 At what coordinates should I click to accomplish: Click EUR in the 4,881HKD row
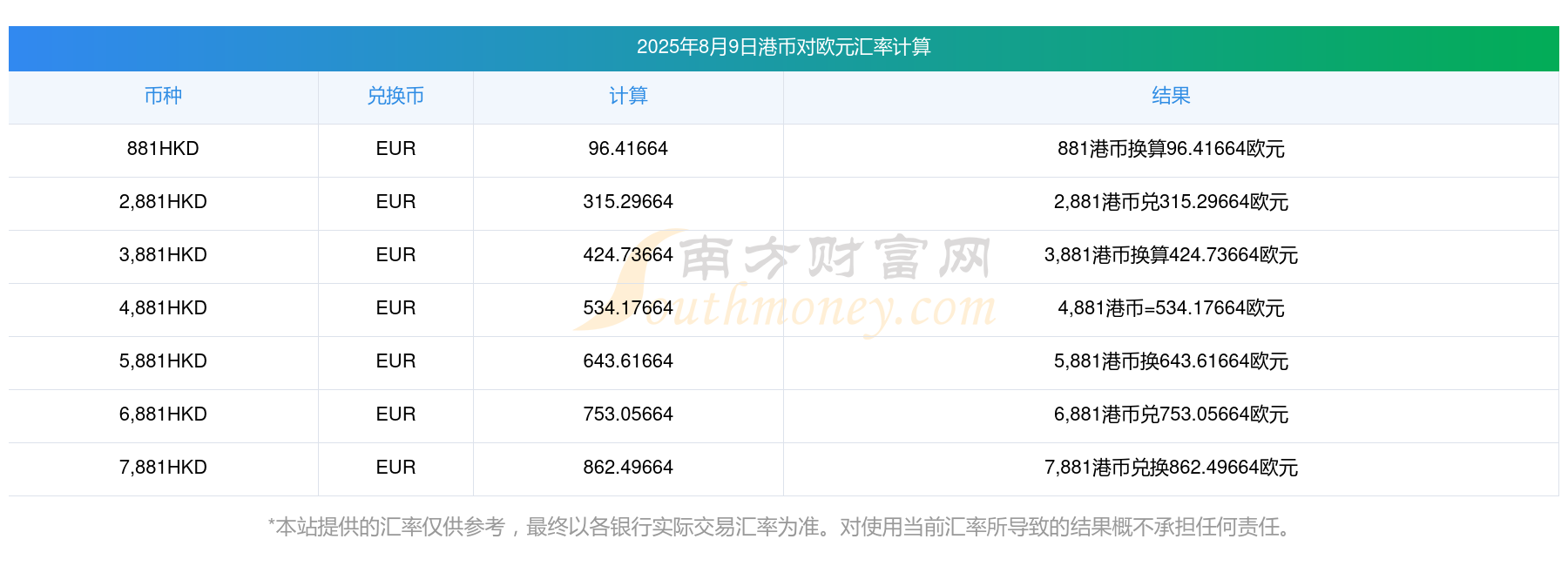click(395, 308)
